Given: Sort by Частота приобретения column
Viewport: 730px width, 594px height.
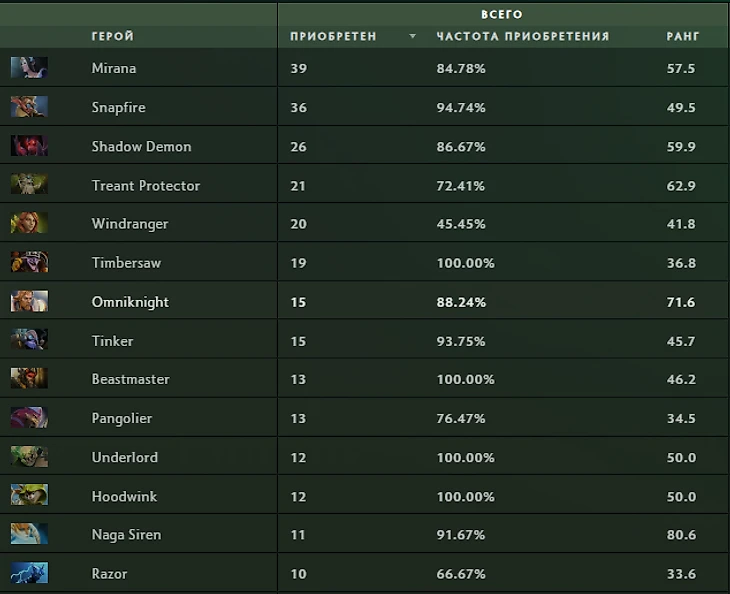Looking at the screenshot, I should pos(522,36).
